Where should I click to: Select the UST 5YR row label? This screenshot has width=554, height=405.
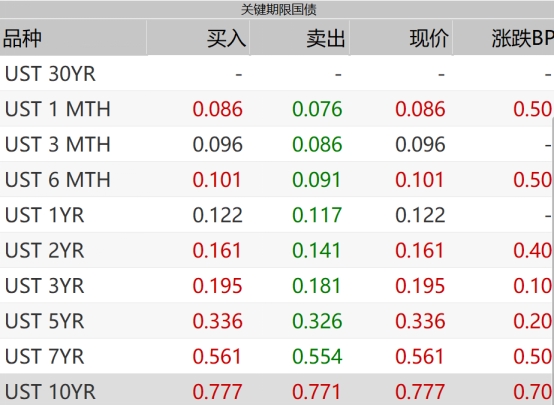45,321
